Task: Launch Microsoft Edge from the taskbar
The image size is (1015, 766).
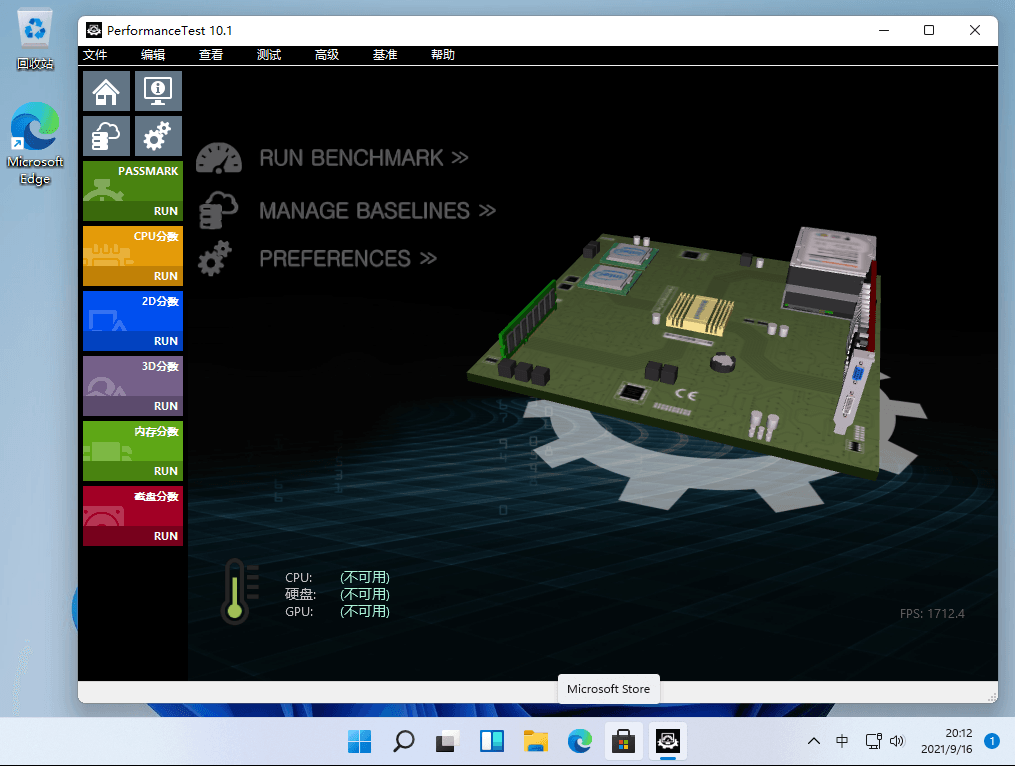Action: [x=580, y=741]
